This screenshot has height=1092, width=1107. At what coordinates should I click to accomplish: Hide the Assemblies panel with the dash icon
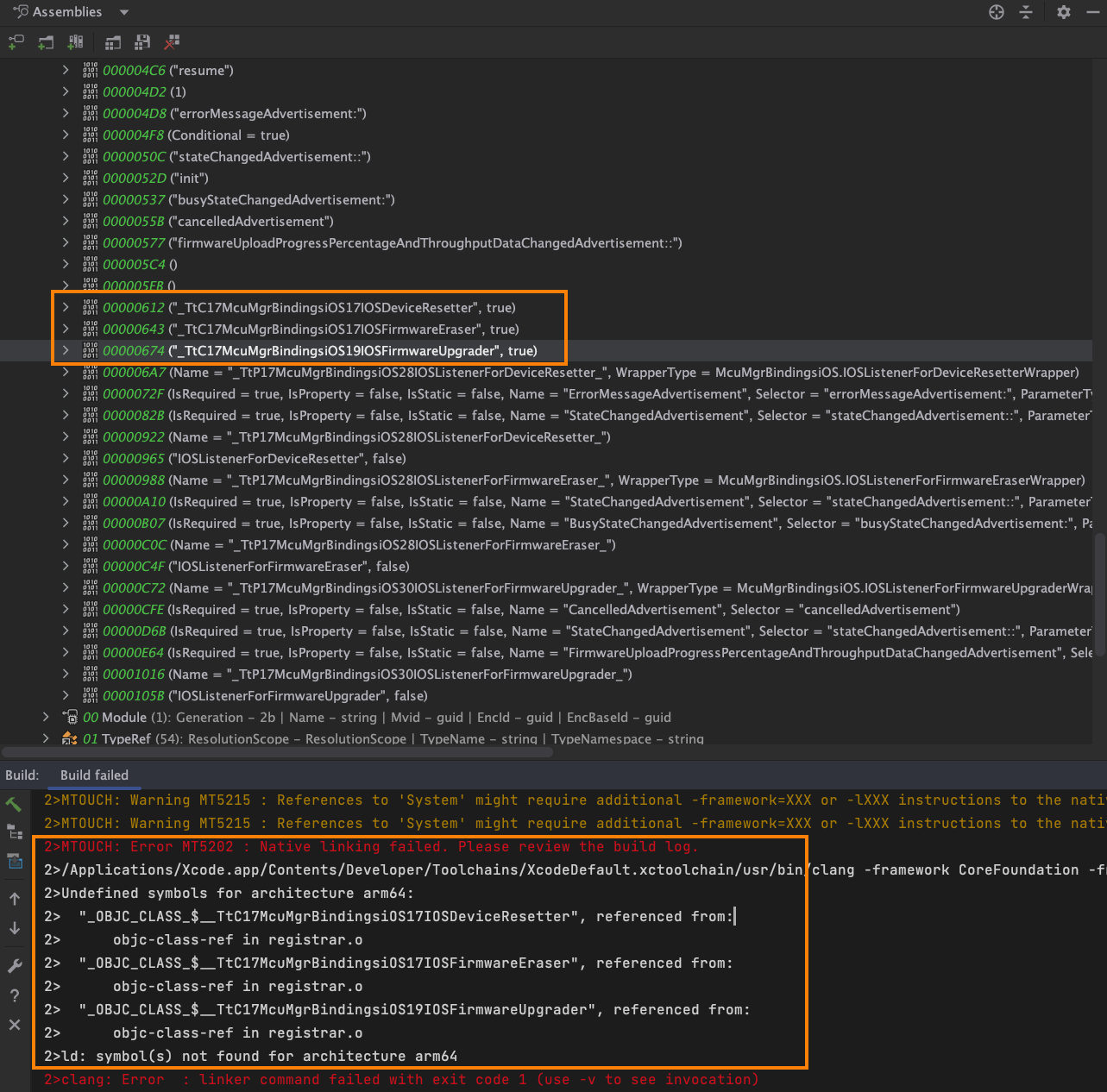coord(1093,12)
